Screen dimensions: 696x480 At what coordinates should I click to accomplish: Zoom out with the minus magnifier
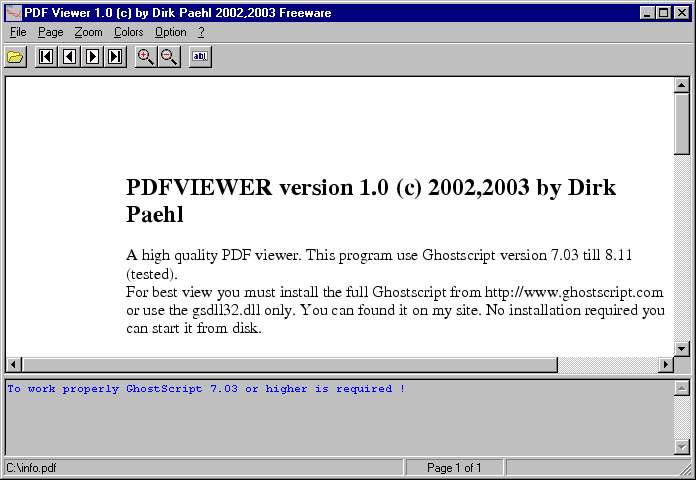tap(169, 57)
